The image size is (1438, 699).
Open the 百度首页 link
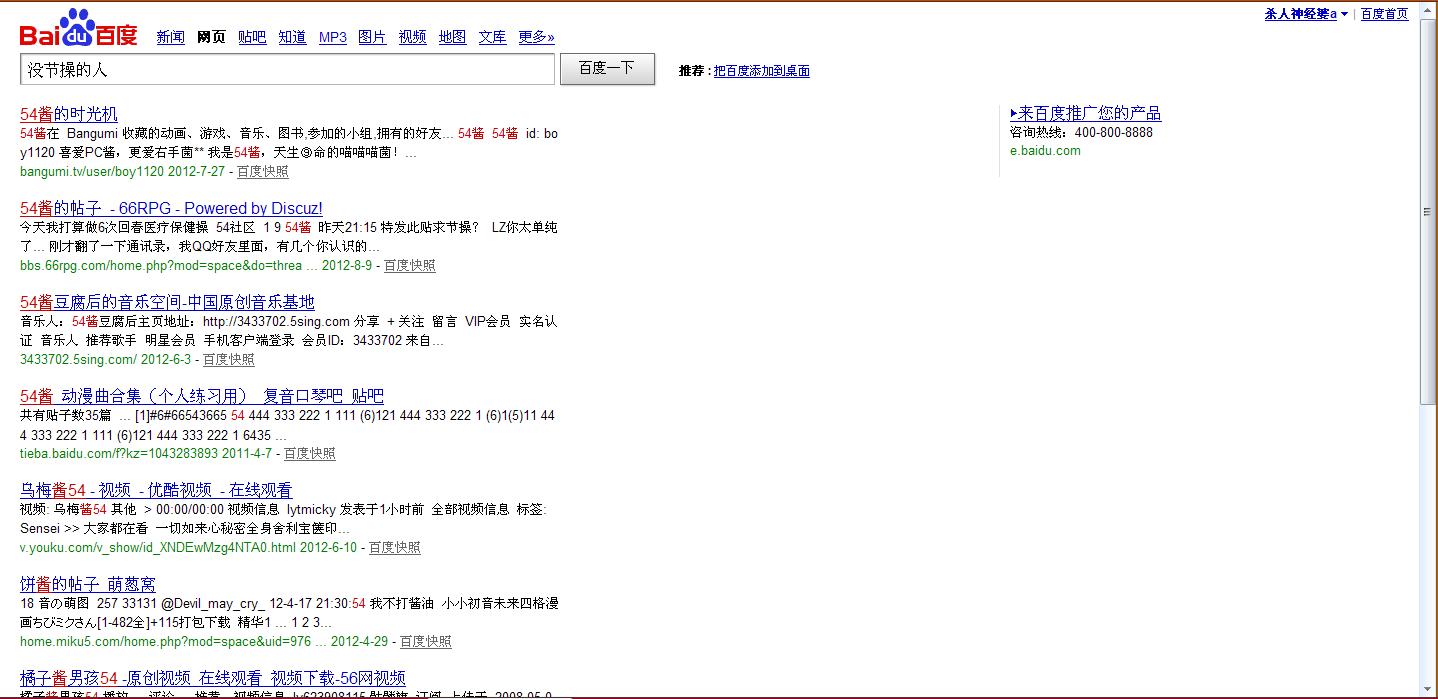point(1384,14)
